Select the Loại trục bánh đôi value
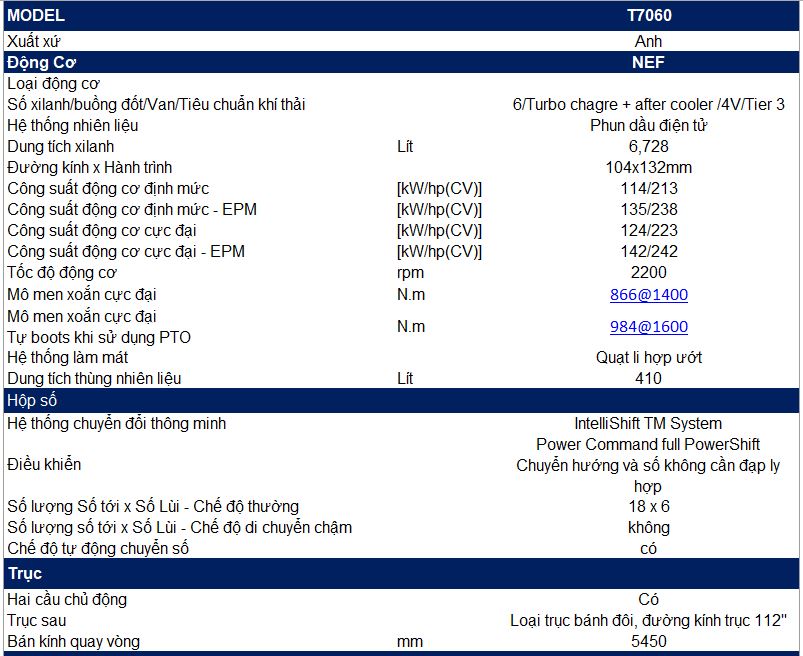The height and width of the screenshot is (656, 803). tap(648, 621)
